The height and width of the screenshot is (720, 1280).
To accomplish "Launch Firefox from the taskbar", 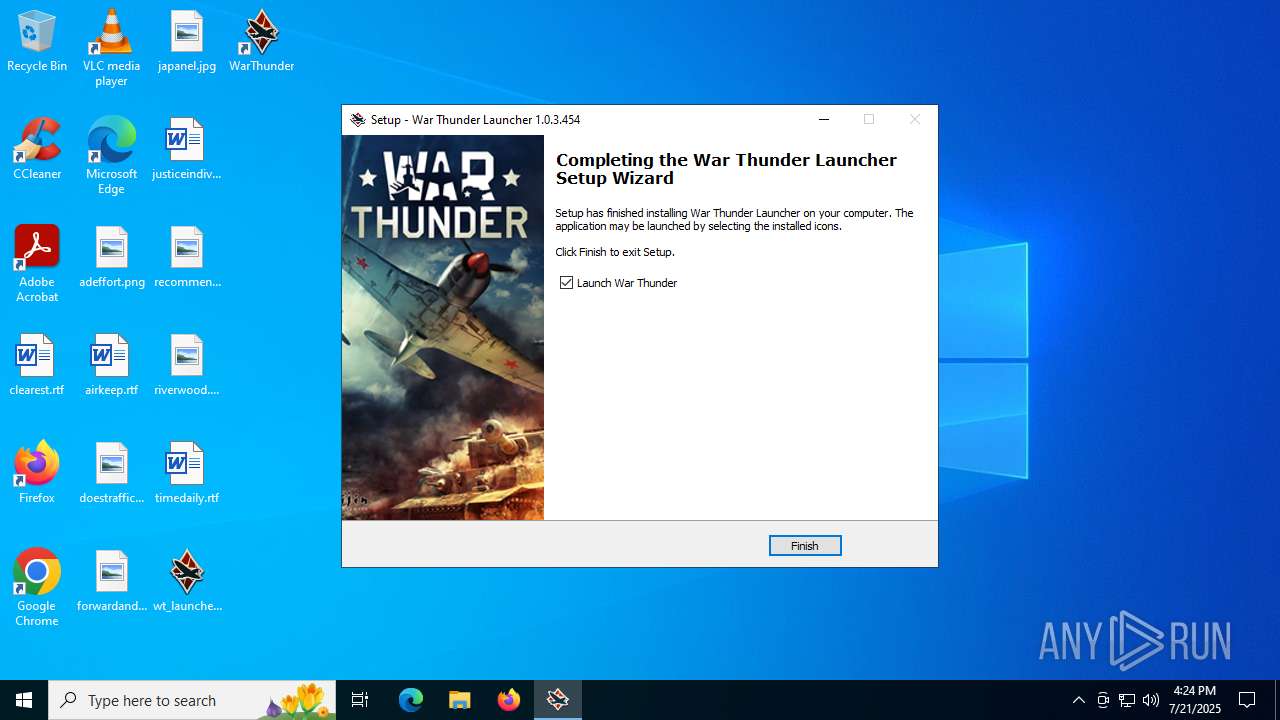I will (x=509, y=700).
